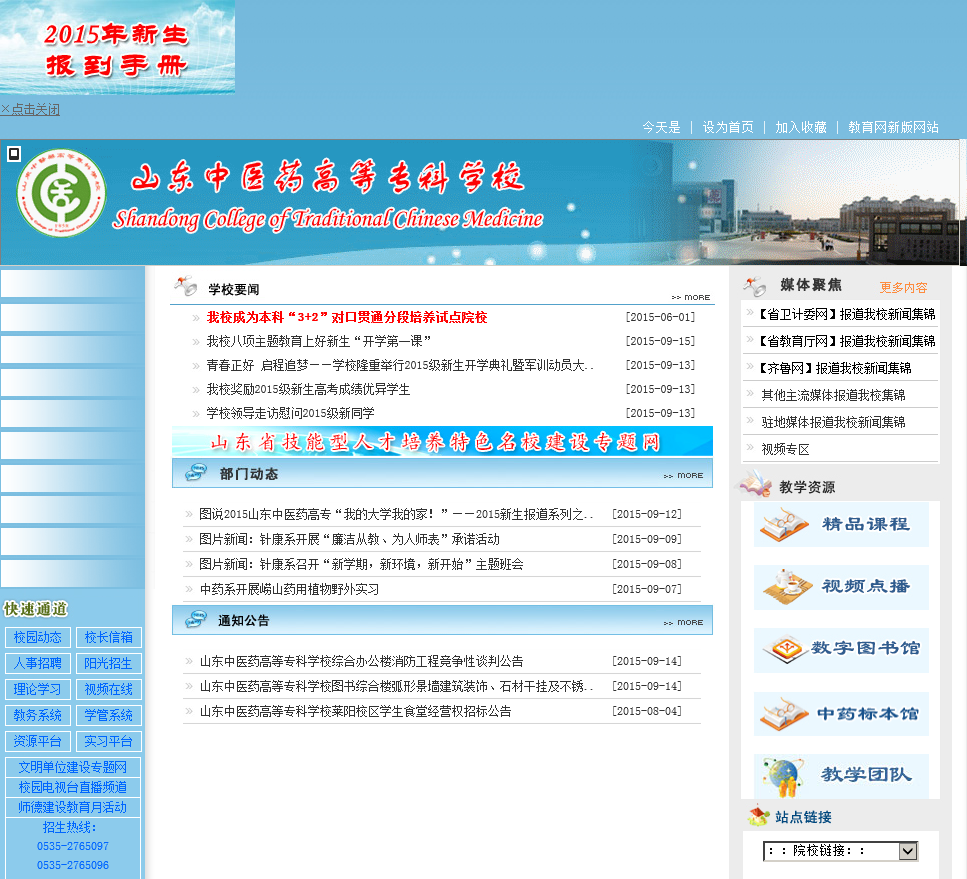
Task: Click 资源平台 quick link
Action: coord(38,741)
